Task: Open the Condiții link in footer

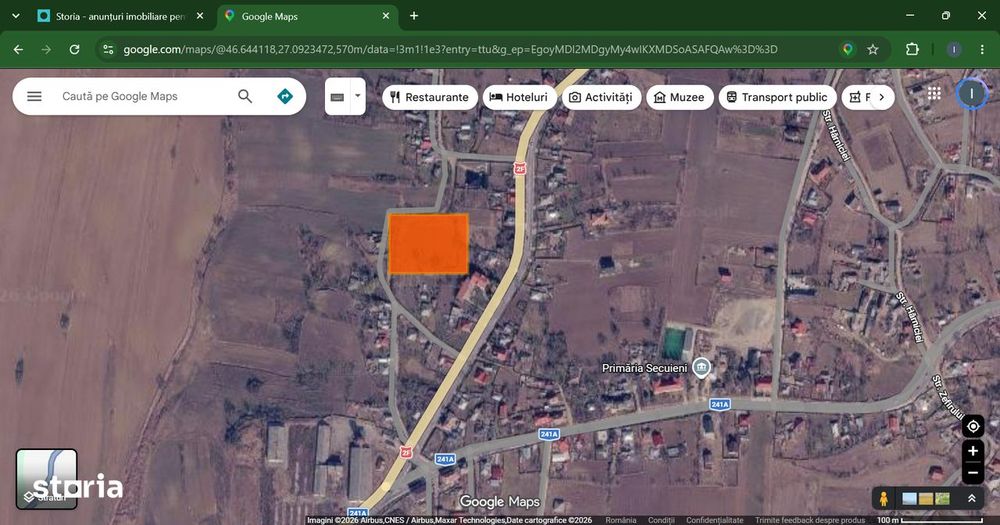Action: pyautogui.click(x=661, y=520)
